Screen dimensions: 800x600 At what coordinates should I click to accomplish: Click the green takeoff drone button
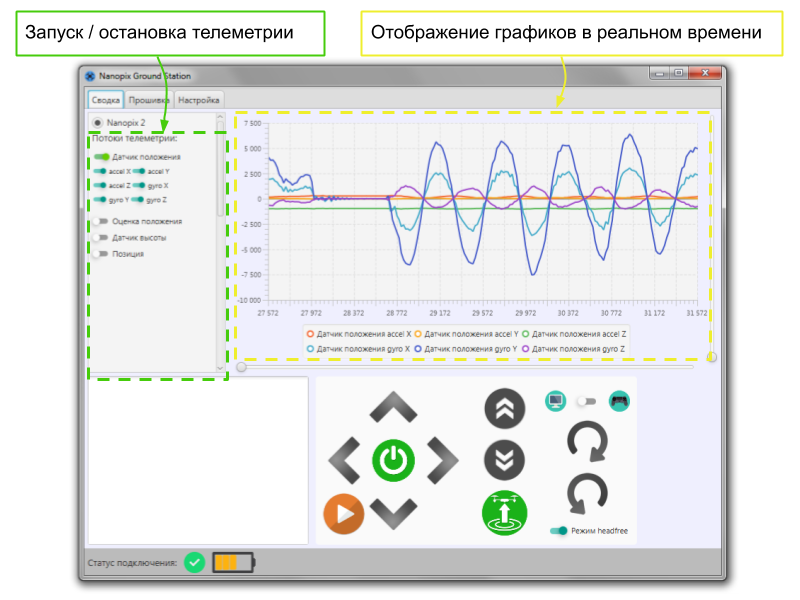click(x=504, y=513)
